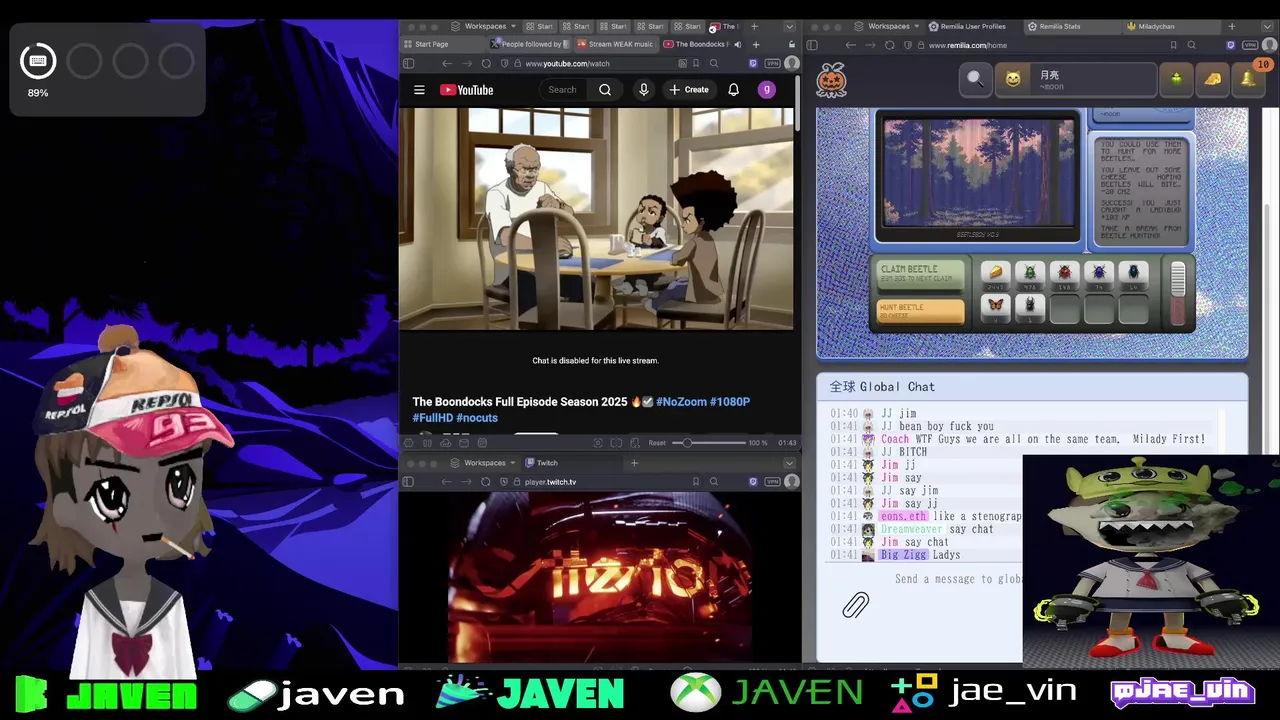
Task: Click username 'Coach' in Global Chat
Action: point(895,439)
